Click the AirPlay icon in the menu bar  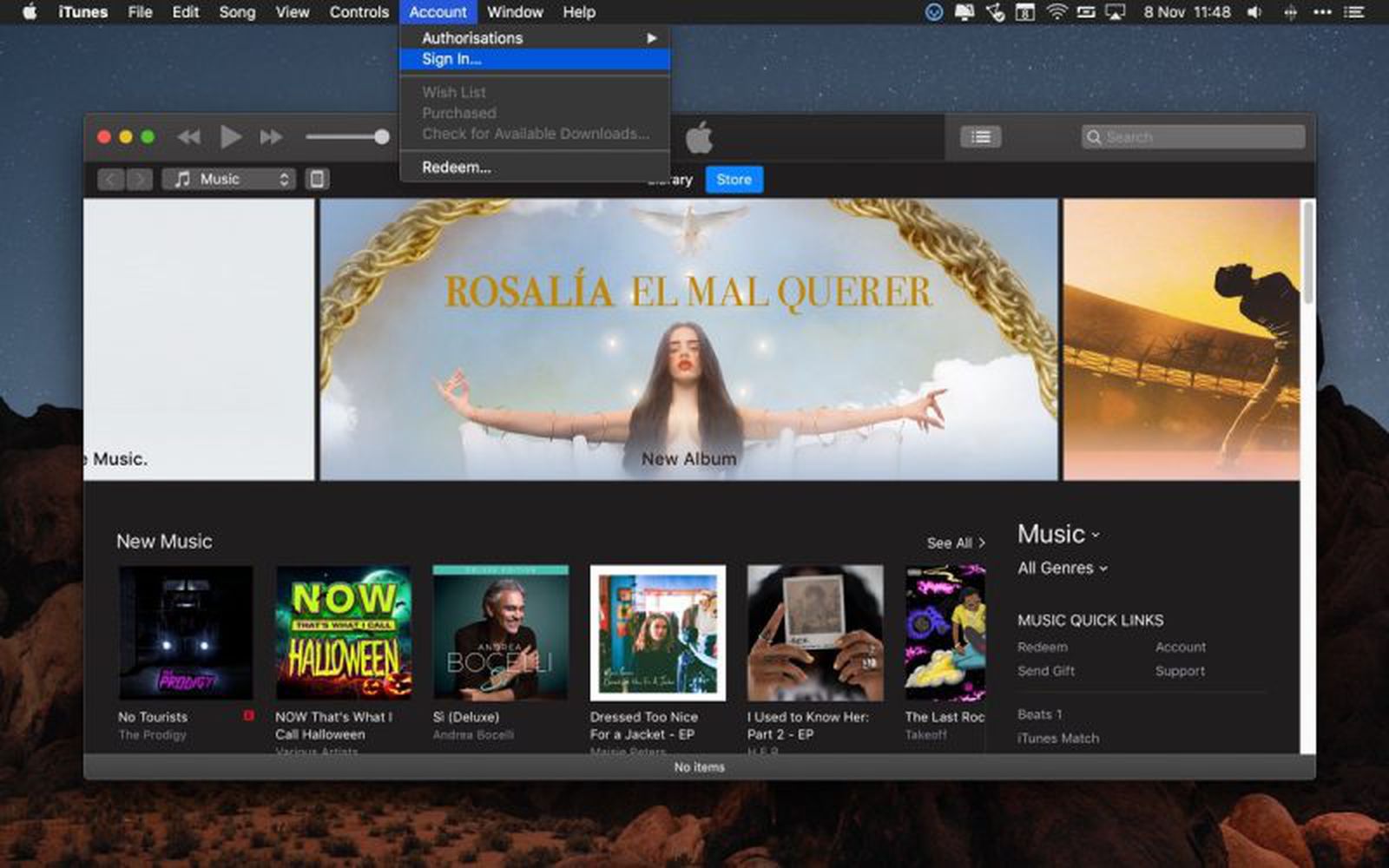(1112, 12)
